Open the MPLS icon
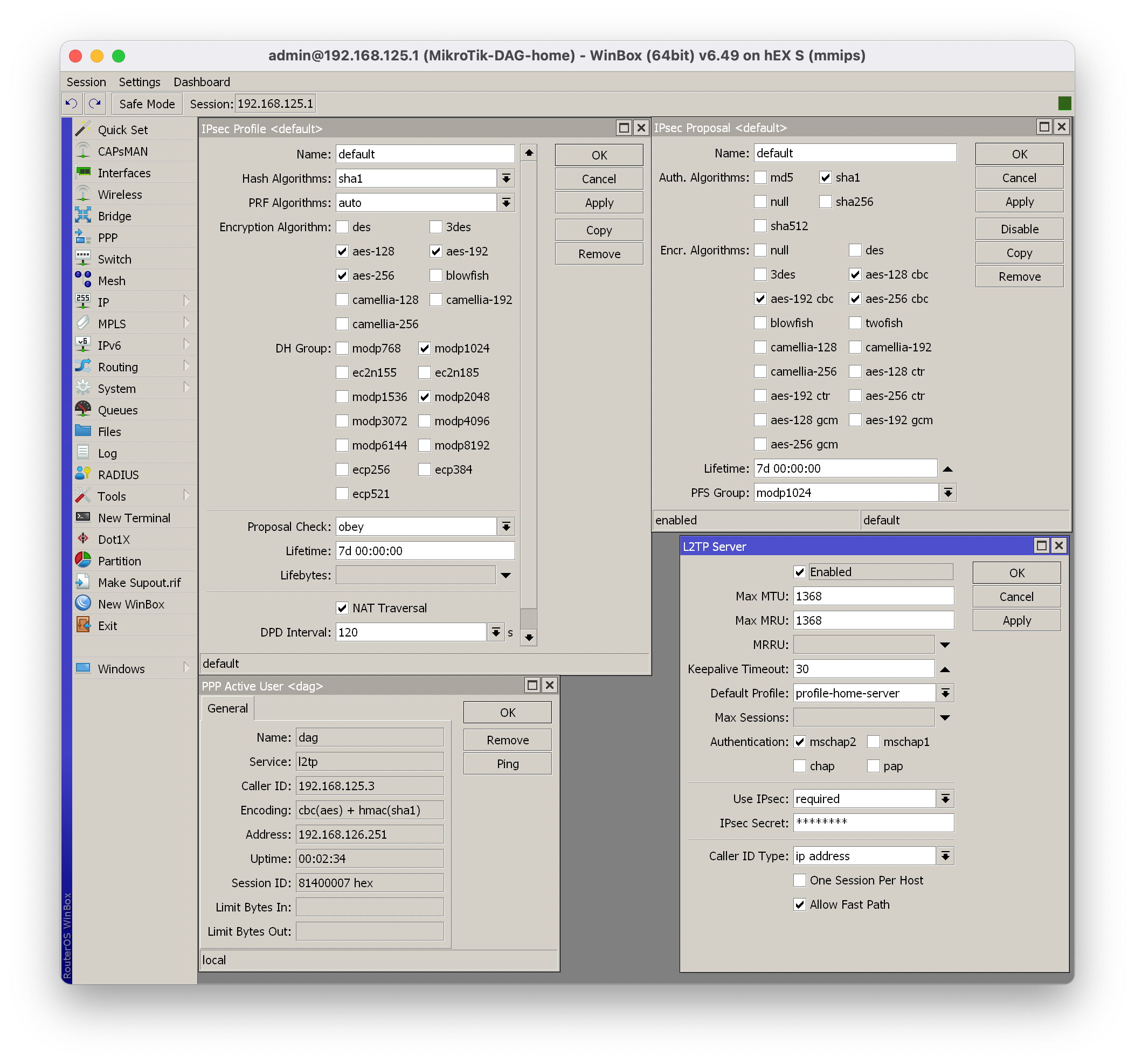 (84, 324)
